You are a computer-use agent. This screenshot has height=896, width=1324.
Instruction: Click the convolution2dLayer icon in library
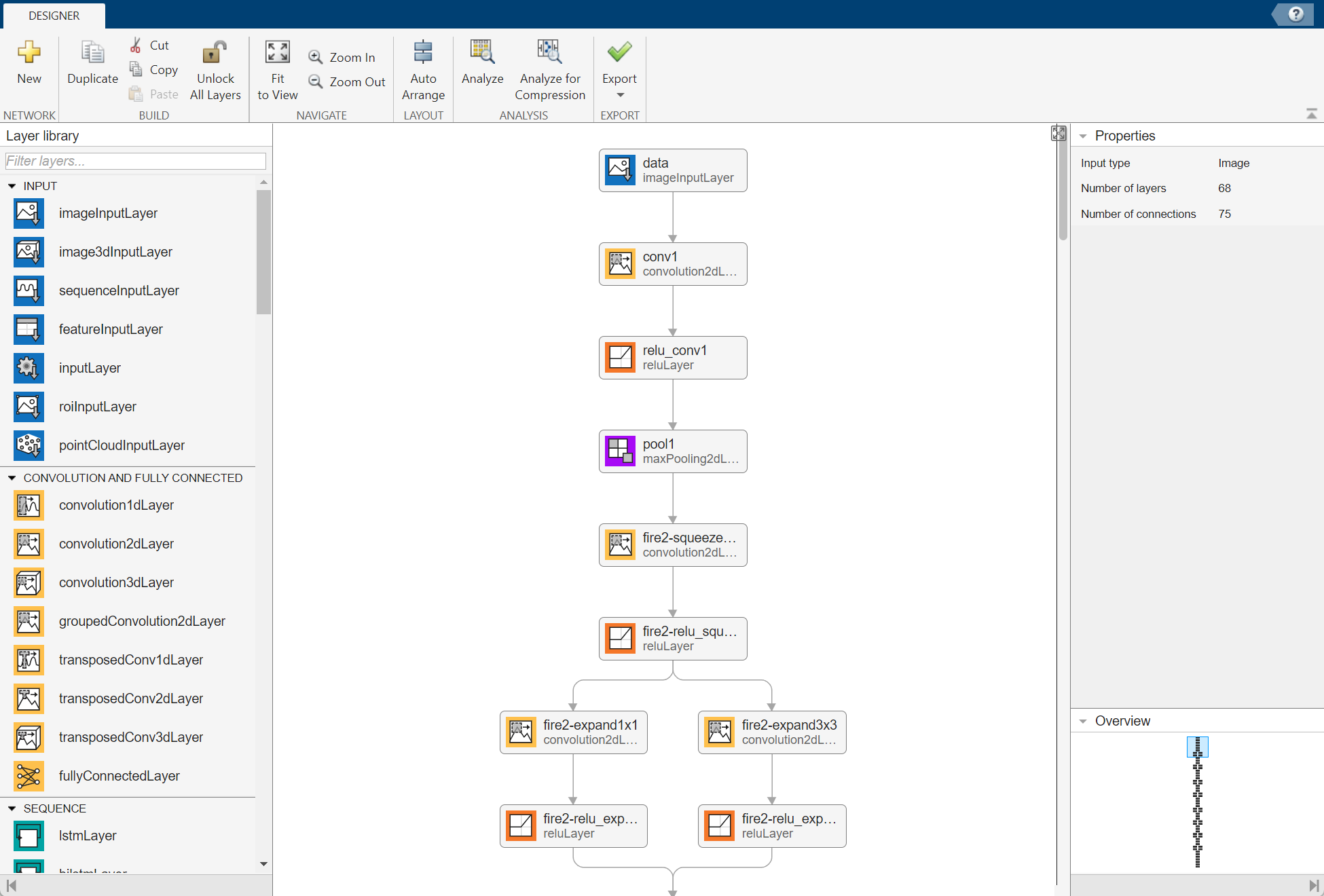pos(27,543)
